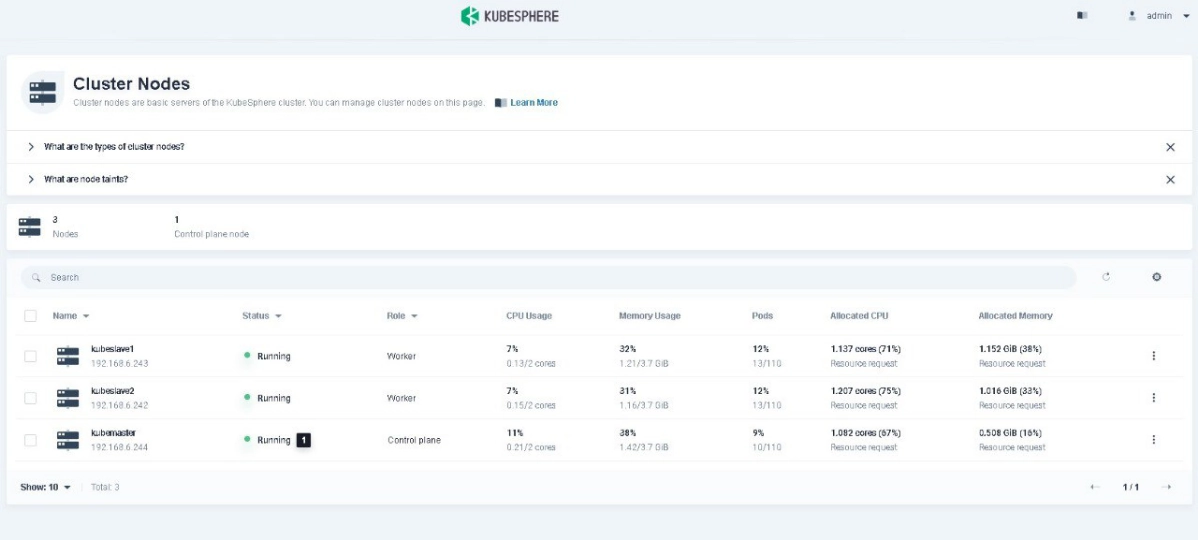Screen dimensions: 1198x540
Task: Click the 'CPU Usage' column header
Action: (529, 315)
